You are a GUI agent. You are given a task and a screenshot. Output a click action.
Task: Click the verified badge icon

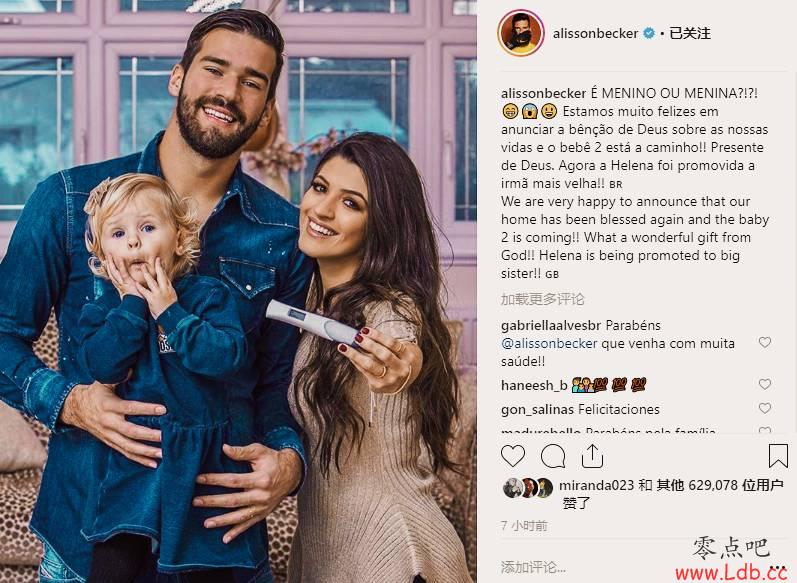649,34
